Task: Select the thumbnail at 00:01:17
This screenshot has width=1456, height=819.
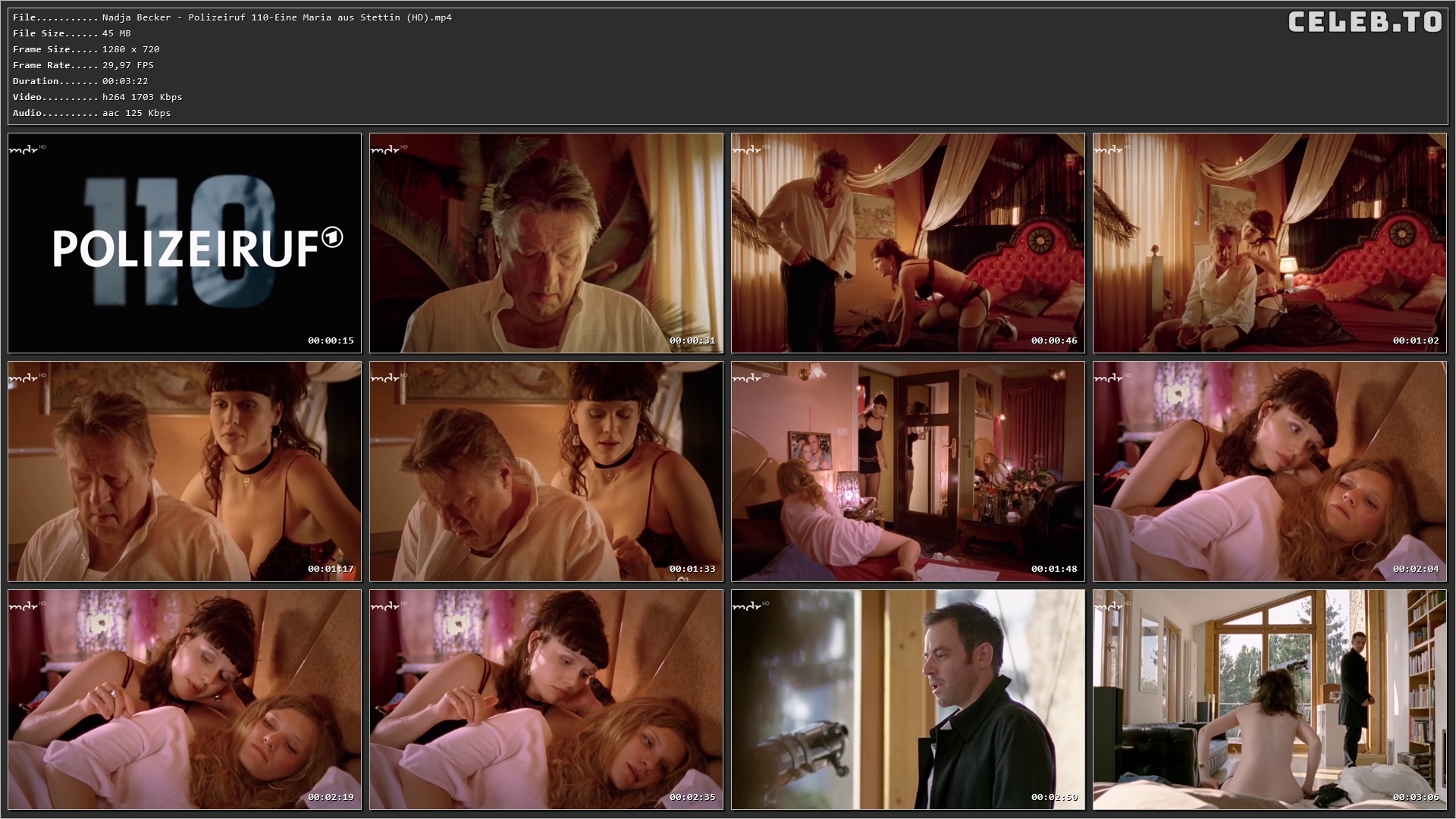Action: click(x=184, y=471)
